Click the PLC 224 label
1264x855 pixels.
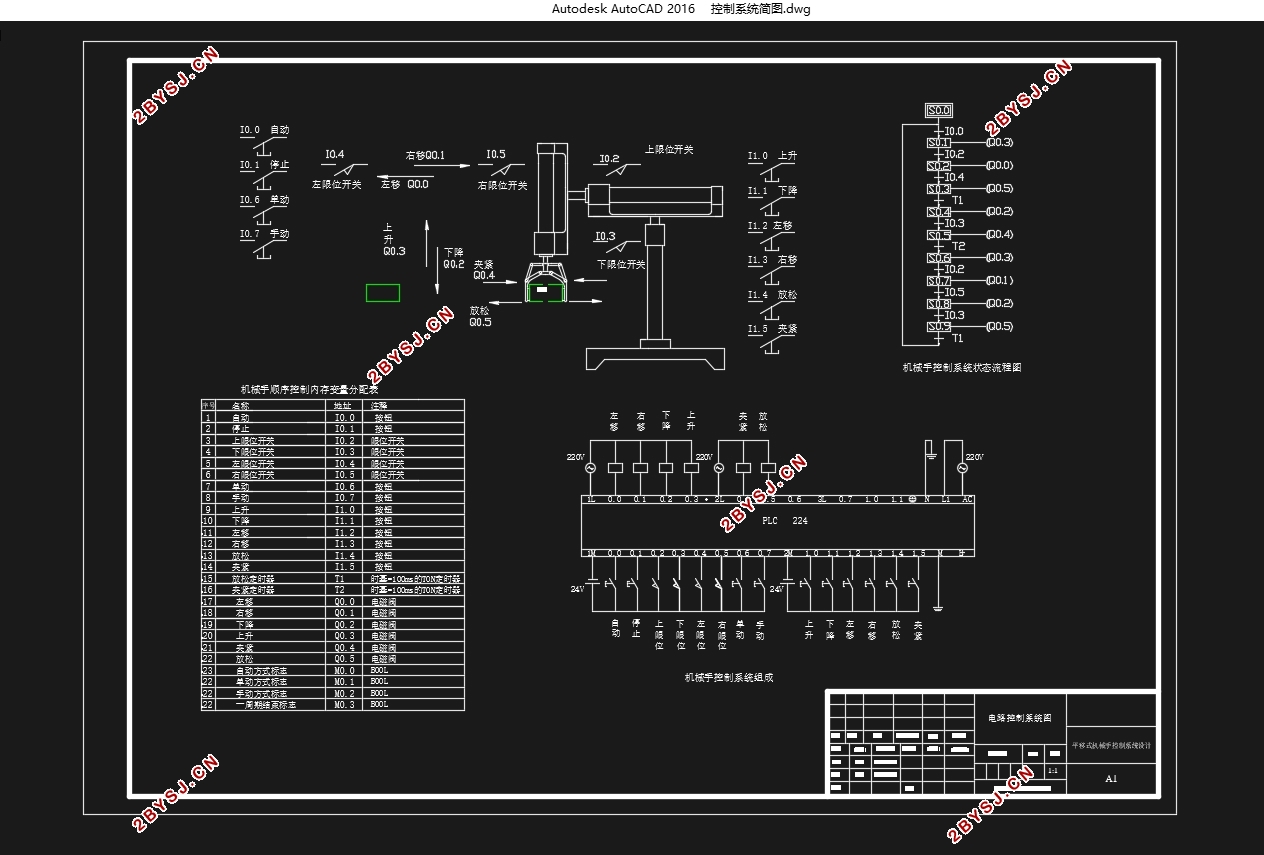785,521
